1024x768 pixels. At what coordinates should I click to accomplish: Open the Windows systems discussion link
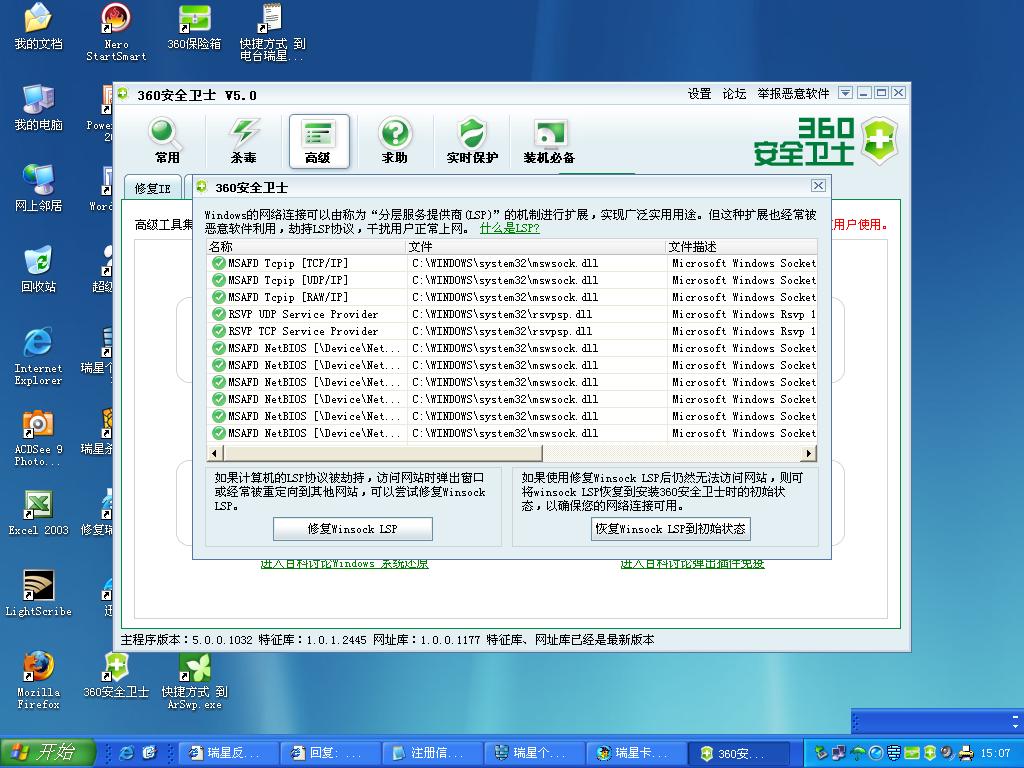click(344, 564)
